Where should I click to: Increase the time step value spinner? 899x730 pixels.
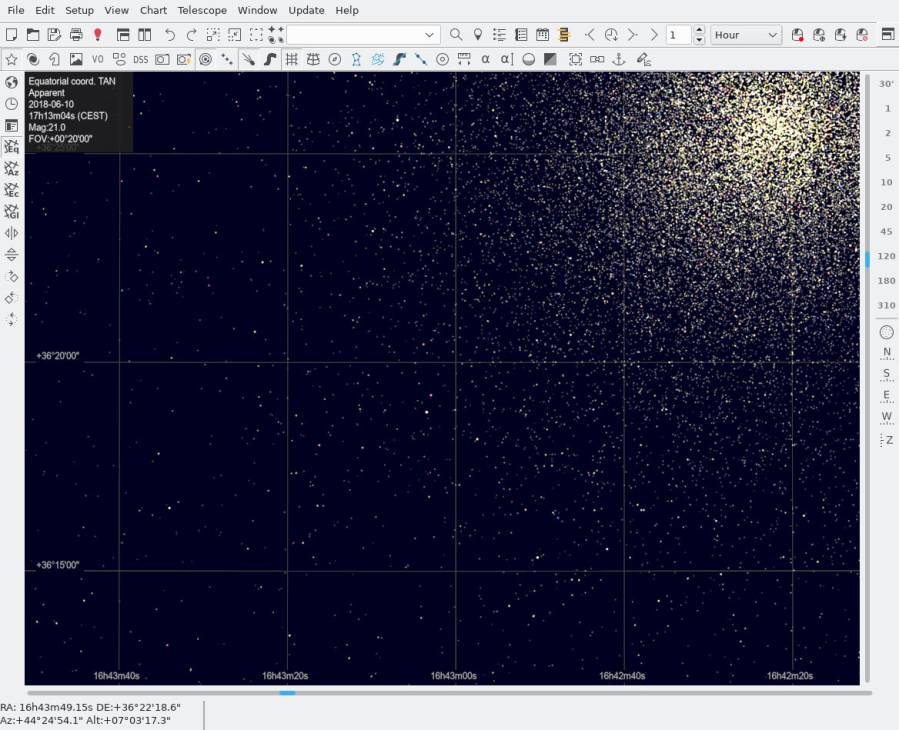click(699, 30)
